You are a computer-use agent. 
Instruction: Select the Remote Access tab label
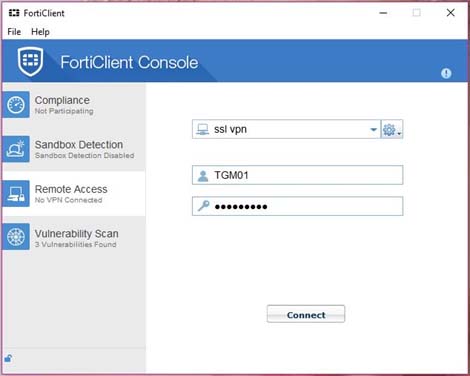71,189
